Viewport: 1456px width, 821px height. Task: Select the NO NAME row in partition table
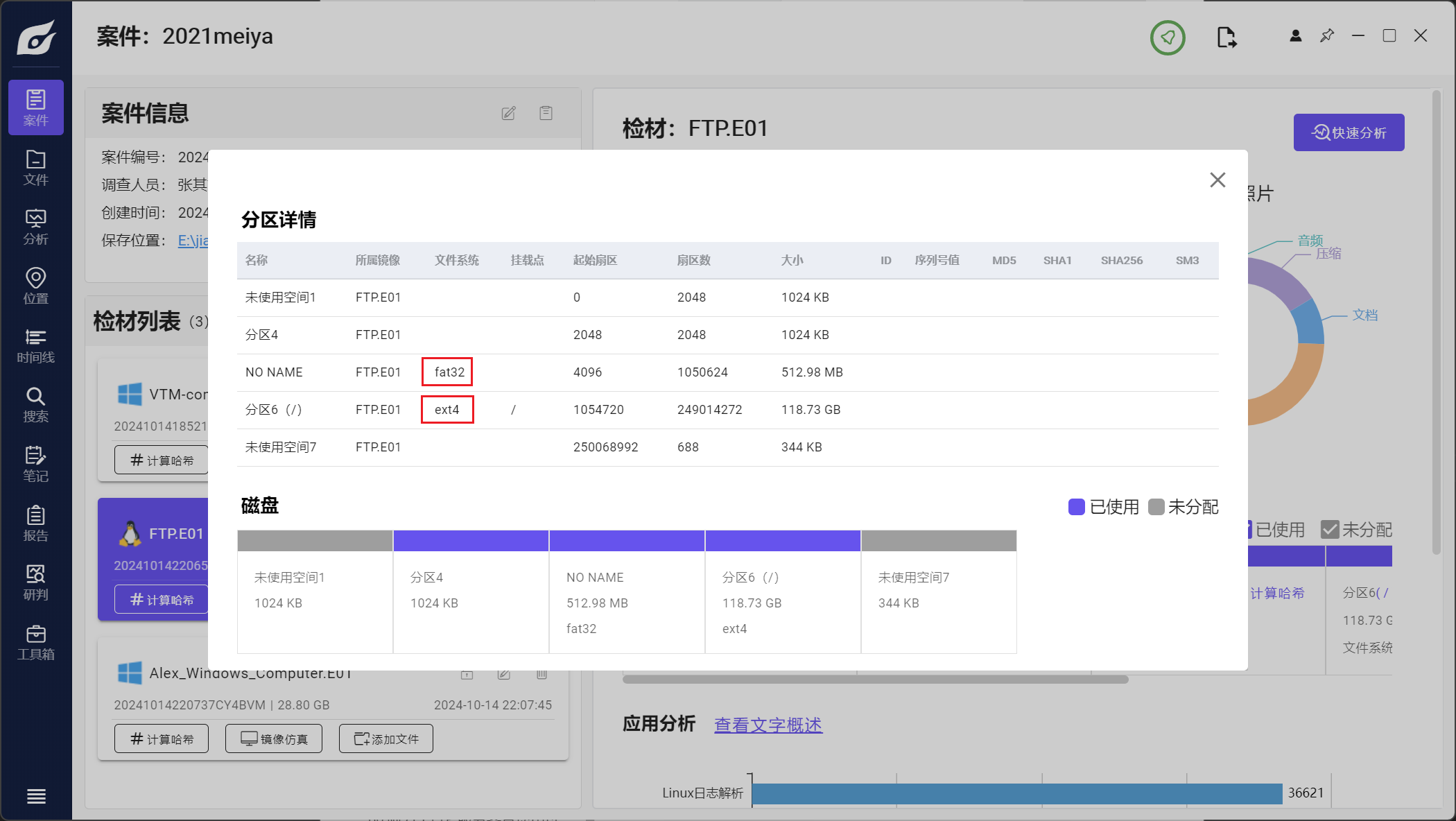tap(727, 372)
